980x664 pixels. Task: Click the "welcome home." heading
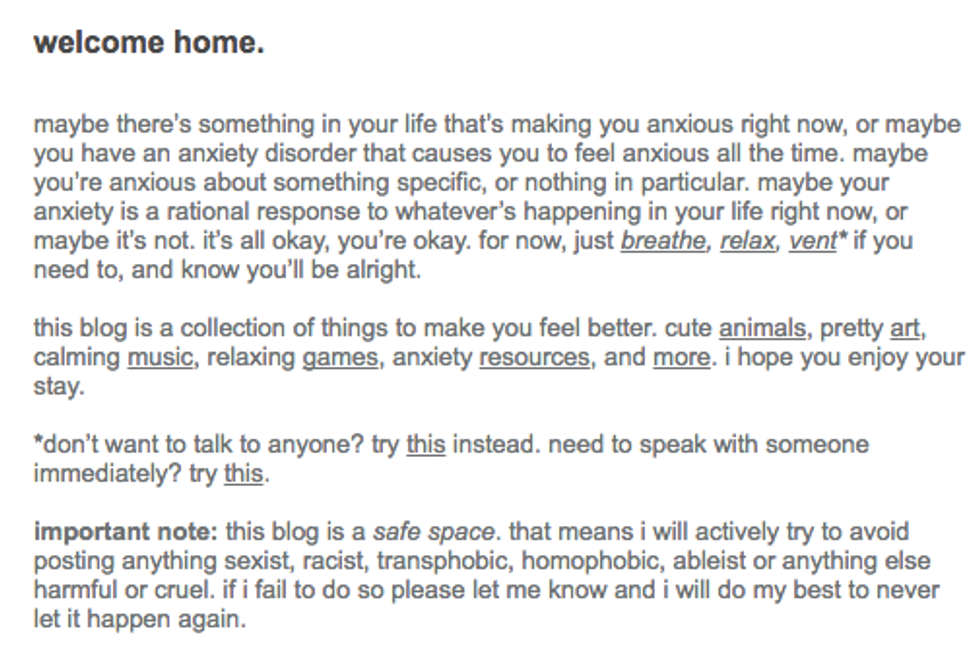[148, 43]
